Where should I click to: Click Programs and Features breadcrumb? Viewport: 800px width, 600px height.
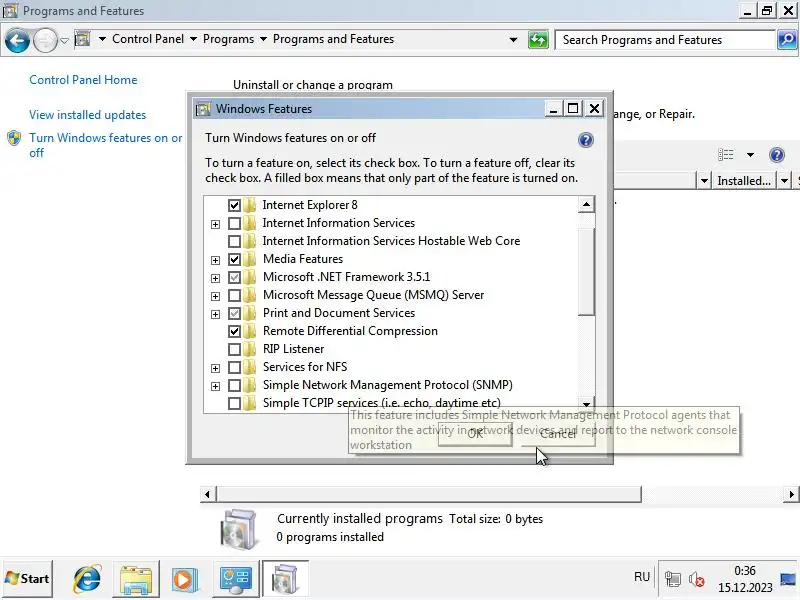(333, 39)
